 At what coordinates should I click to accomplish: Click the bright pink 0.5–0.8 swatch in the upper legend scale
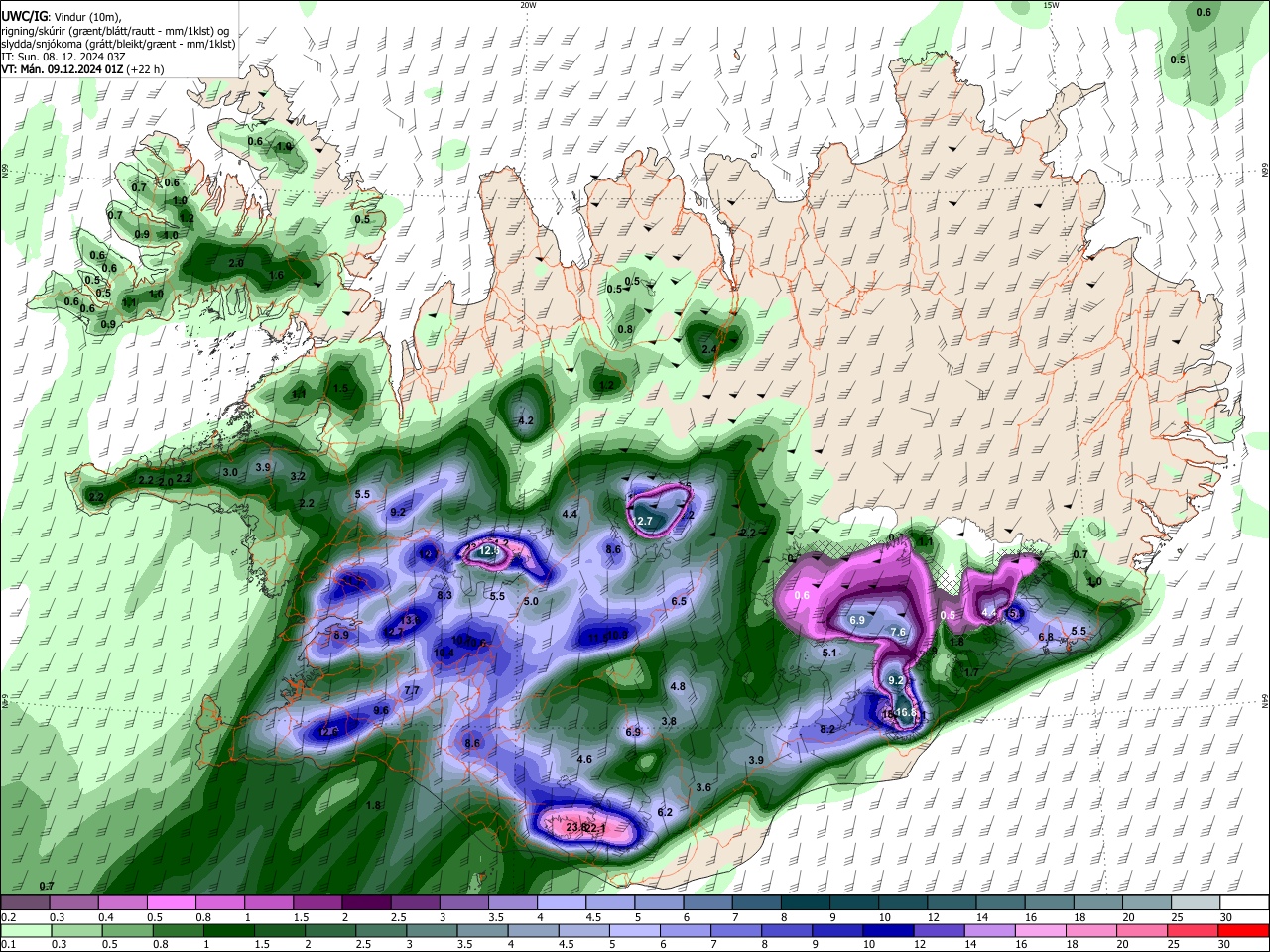click(171, 903)
